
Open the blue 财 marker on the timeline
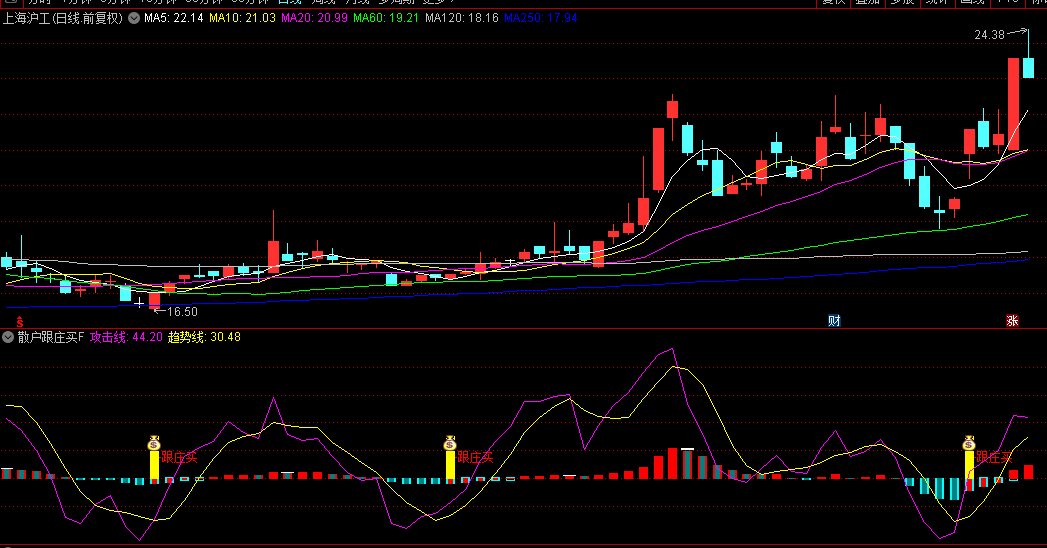[x=834, y=321]
